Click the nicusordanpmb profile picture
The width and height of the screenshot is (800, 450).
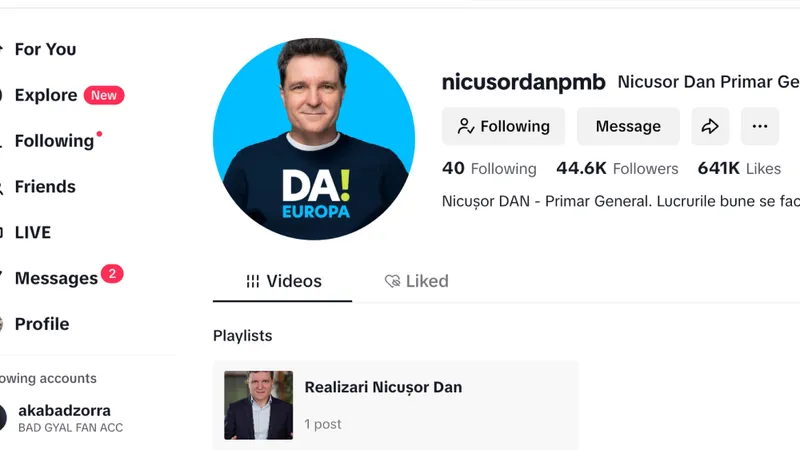coord(314,139)
